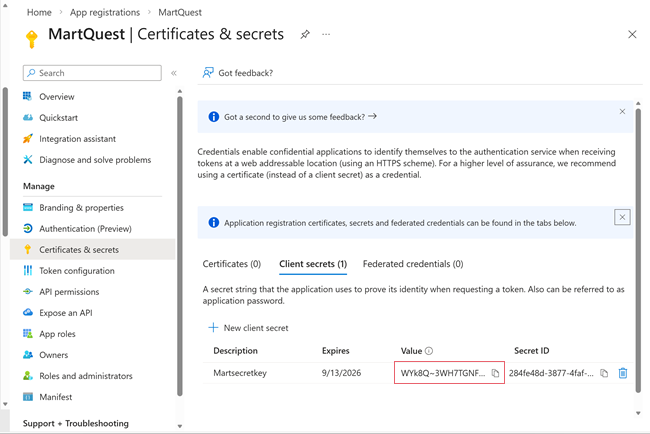The width and height of the screenshot is (650, 434).
Task: Click the Diagnose and solve problems wrench icon
Action: 28,160
